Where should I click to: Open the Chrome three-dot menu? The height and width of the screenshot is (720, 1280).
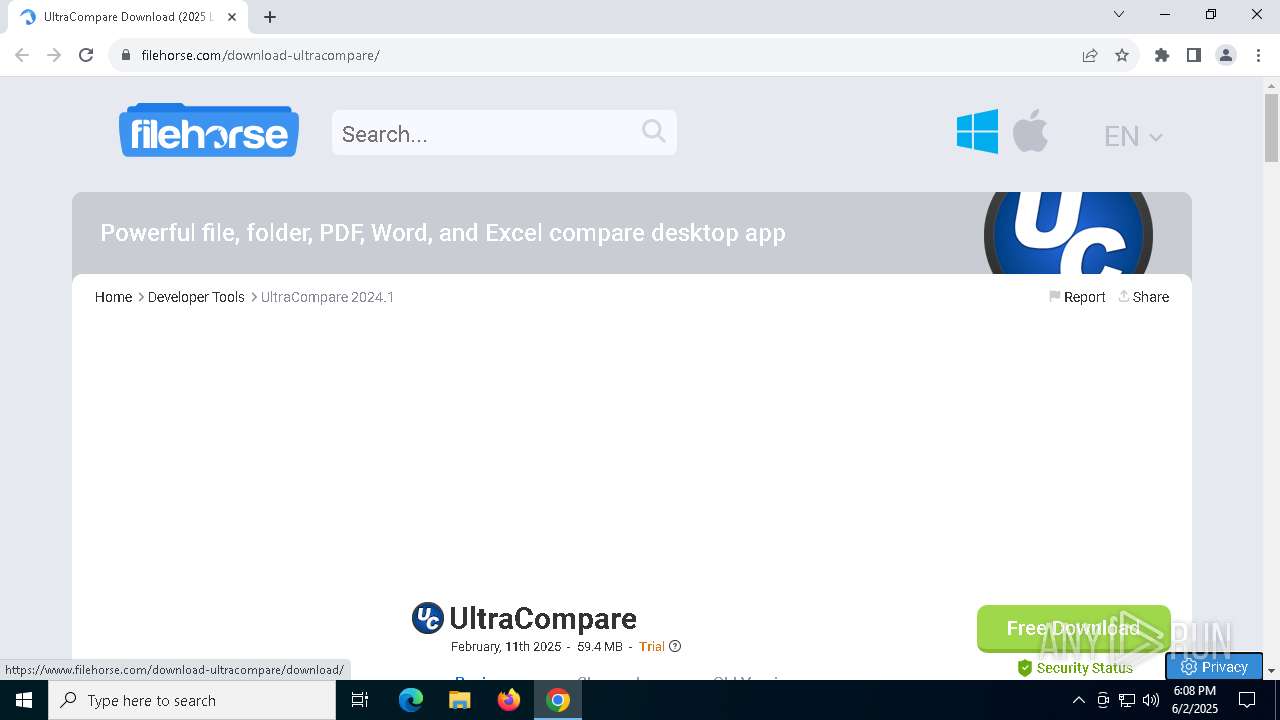[1258, 55]
